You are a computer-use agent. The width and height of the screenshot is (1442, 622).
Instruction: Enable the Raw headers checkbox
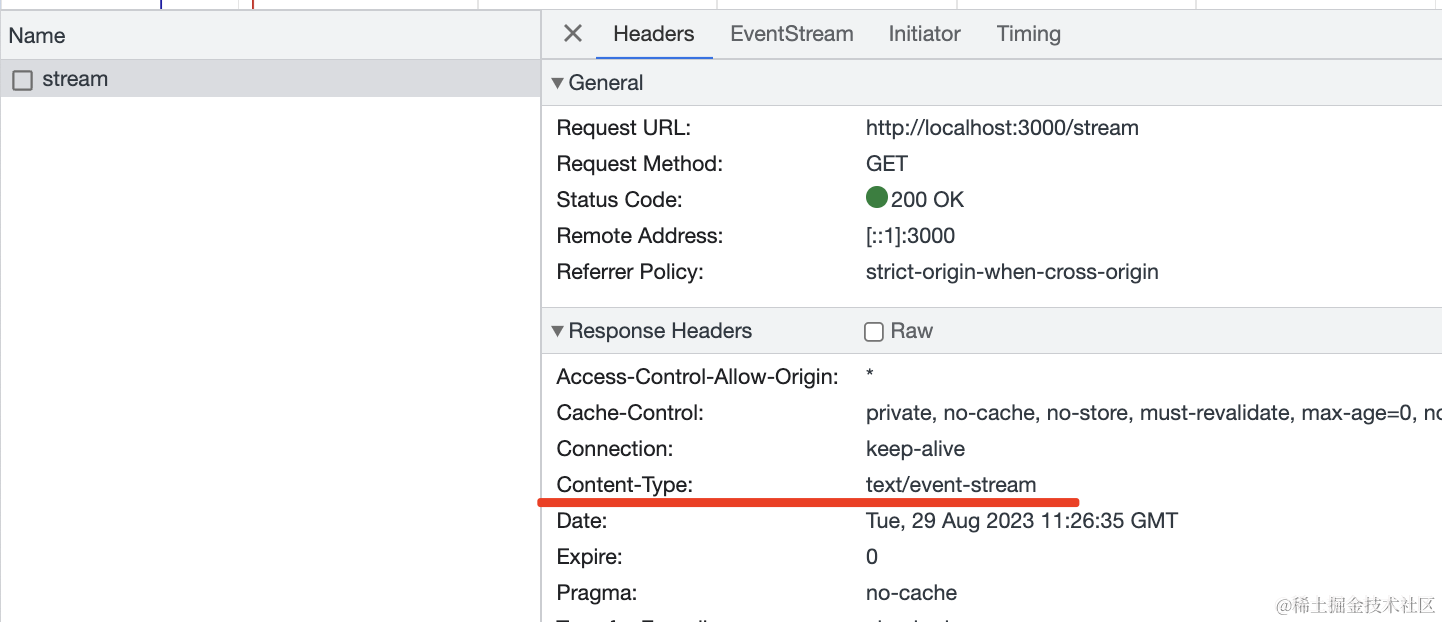point(874,332)
